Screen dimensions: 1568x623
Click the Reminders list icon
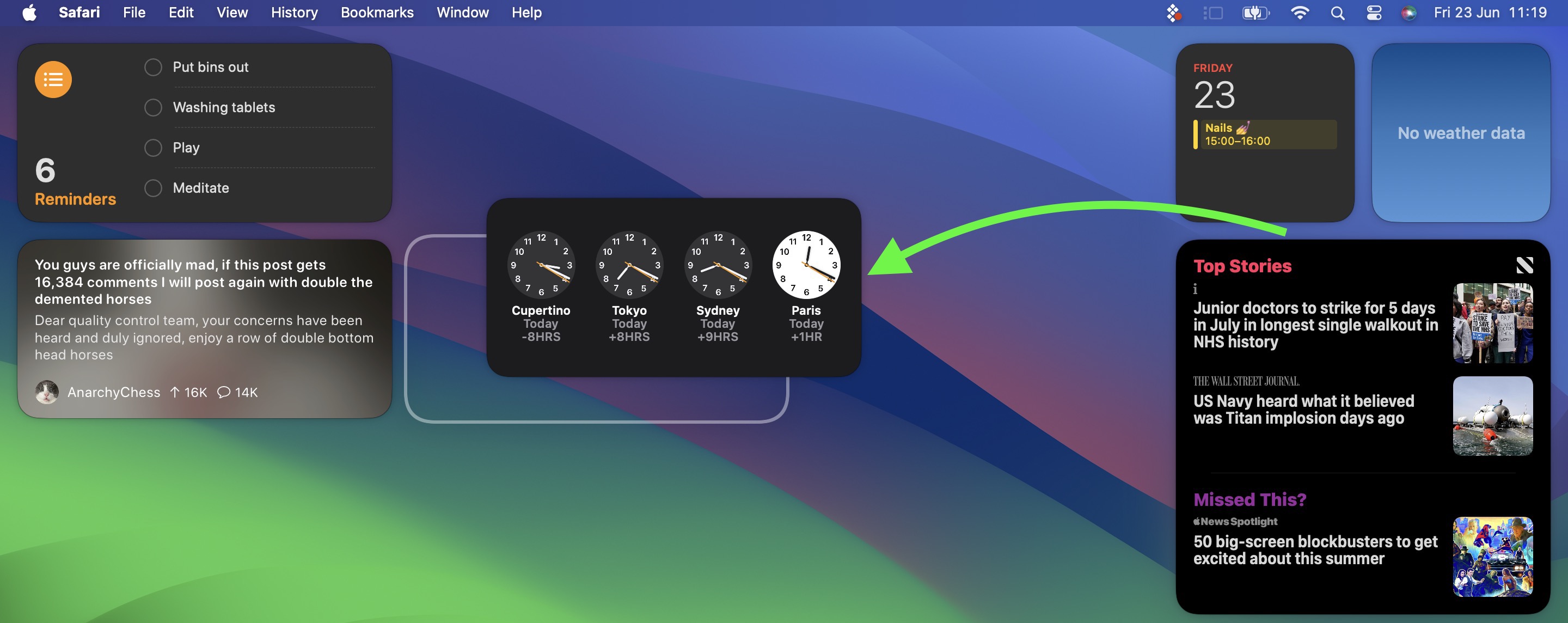(53, 79)
